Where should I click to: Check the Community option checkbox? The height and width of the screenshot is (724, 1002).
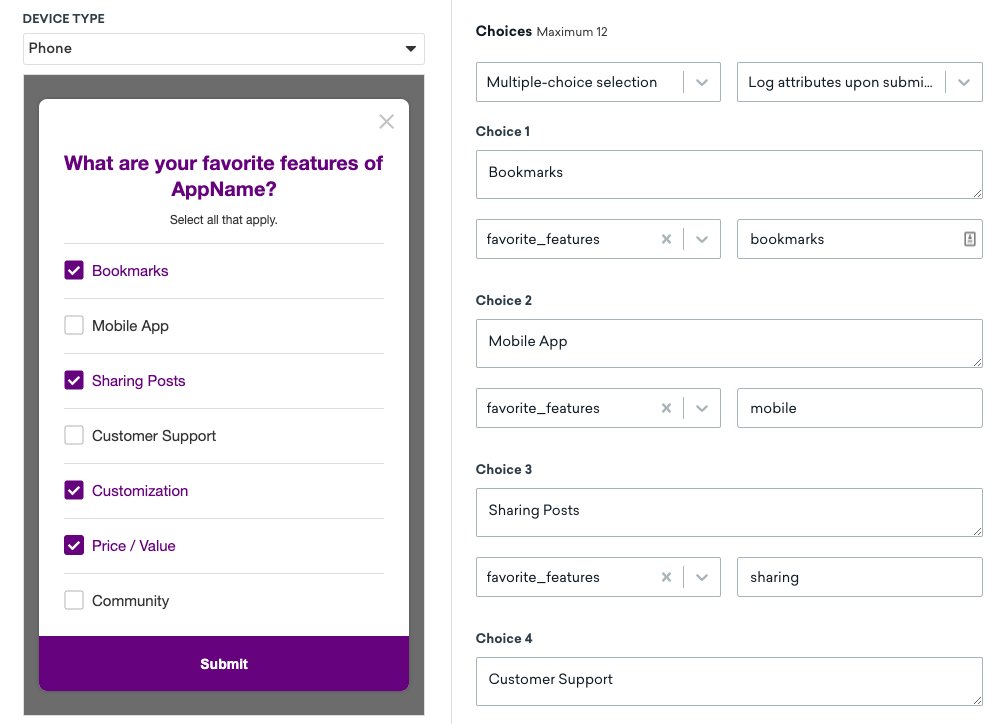pyautogui.click(x=74, y=601)
